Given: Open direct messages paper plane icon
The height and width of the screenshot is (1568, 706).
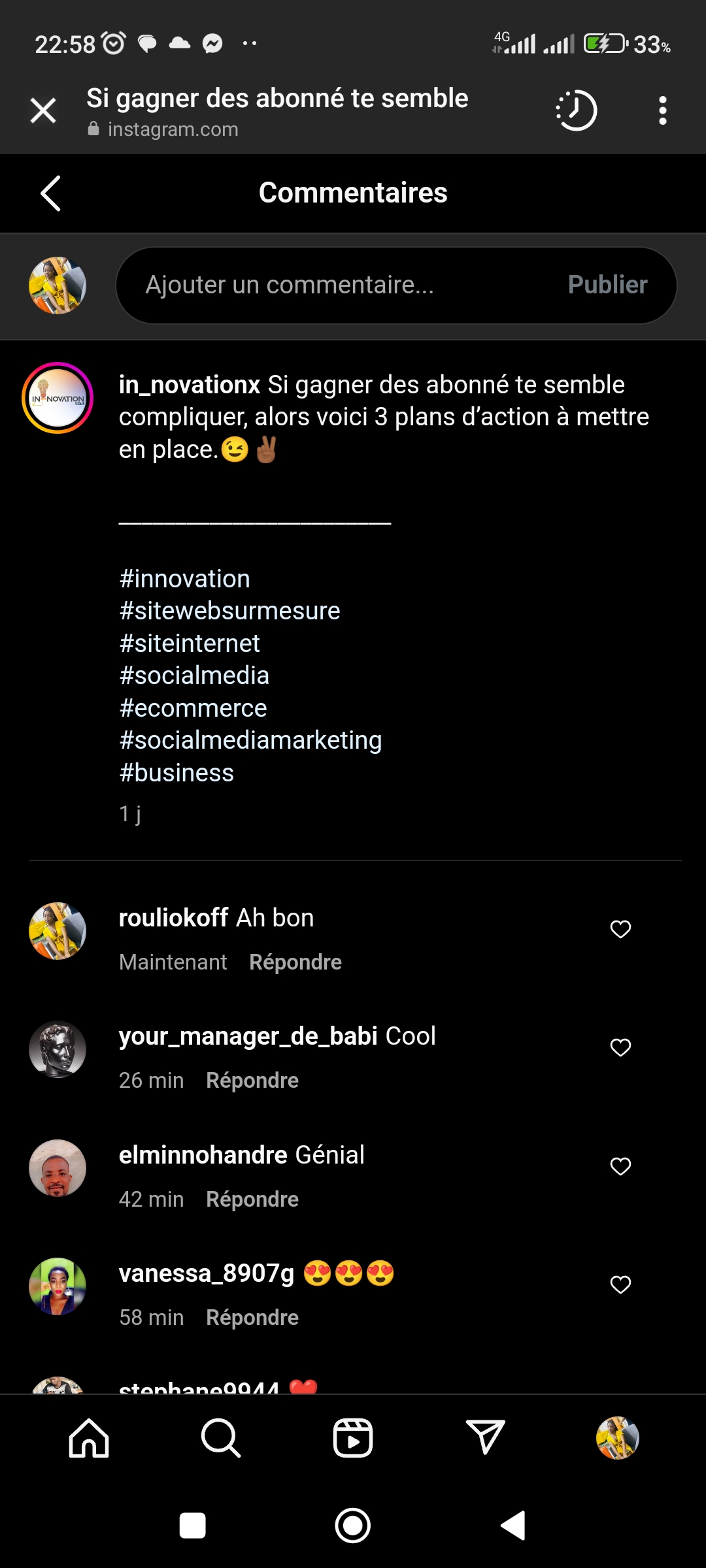Looking at the screenshot, I should pos(485,1438).
